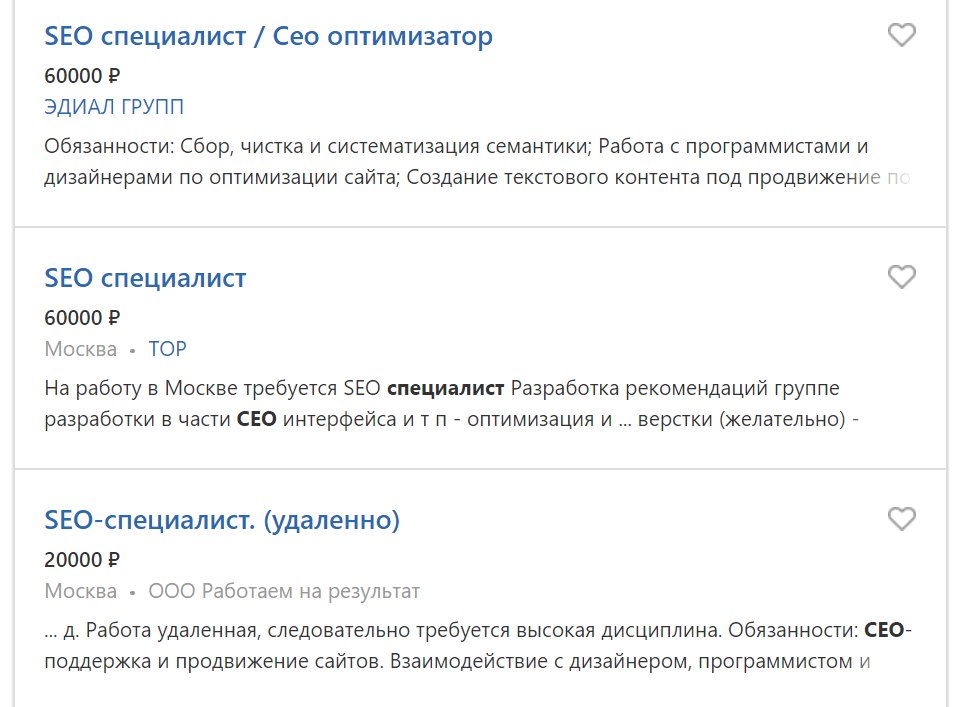The height and width of the screenshot is (707, 957).
Task: Unfavorite the "SEO специалист / Сео оптимизатор" listing
Action: click(901, 35)
